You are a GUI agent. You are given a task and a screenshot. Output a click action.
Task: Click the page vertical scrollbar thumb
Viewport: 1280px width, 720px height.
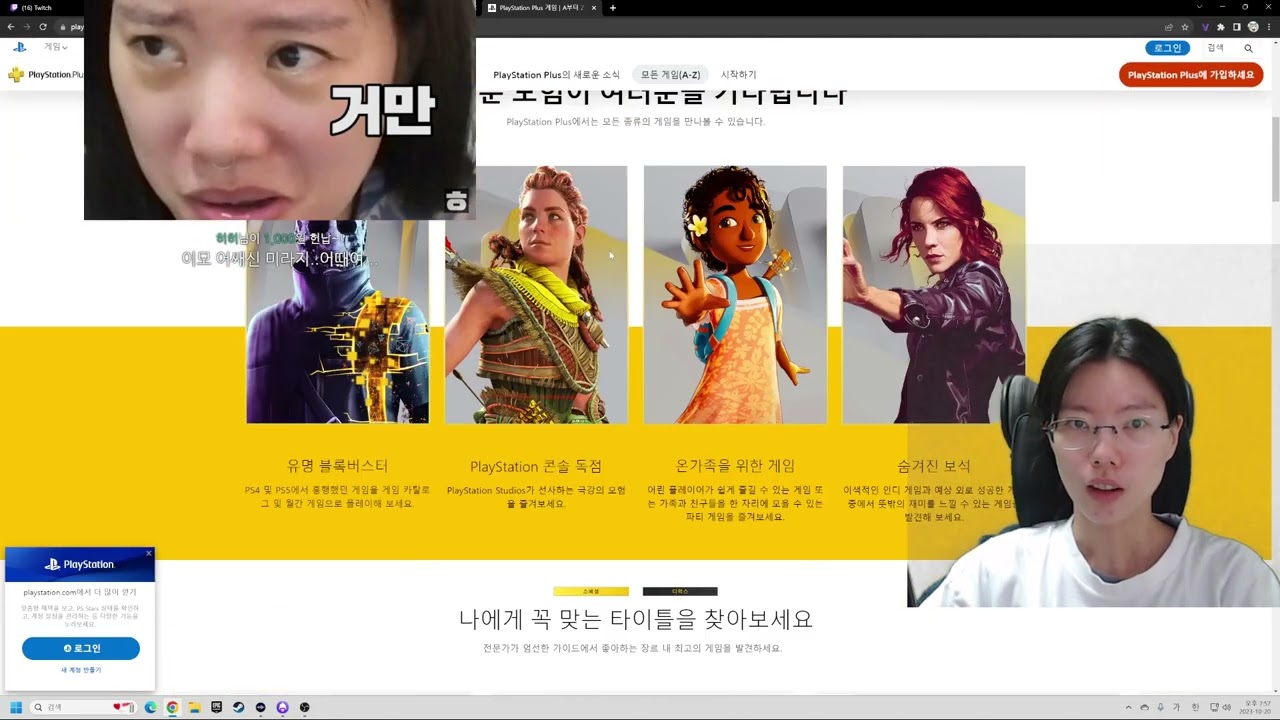[x=1275, y=160]
